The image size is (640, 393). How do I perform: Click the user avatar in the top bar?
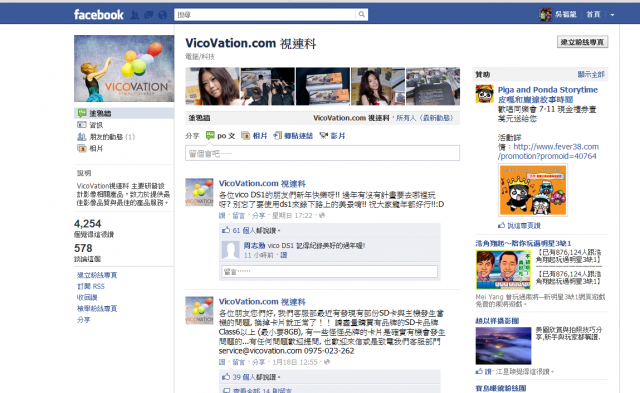click(x=545, y=15)
